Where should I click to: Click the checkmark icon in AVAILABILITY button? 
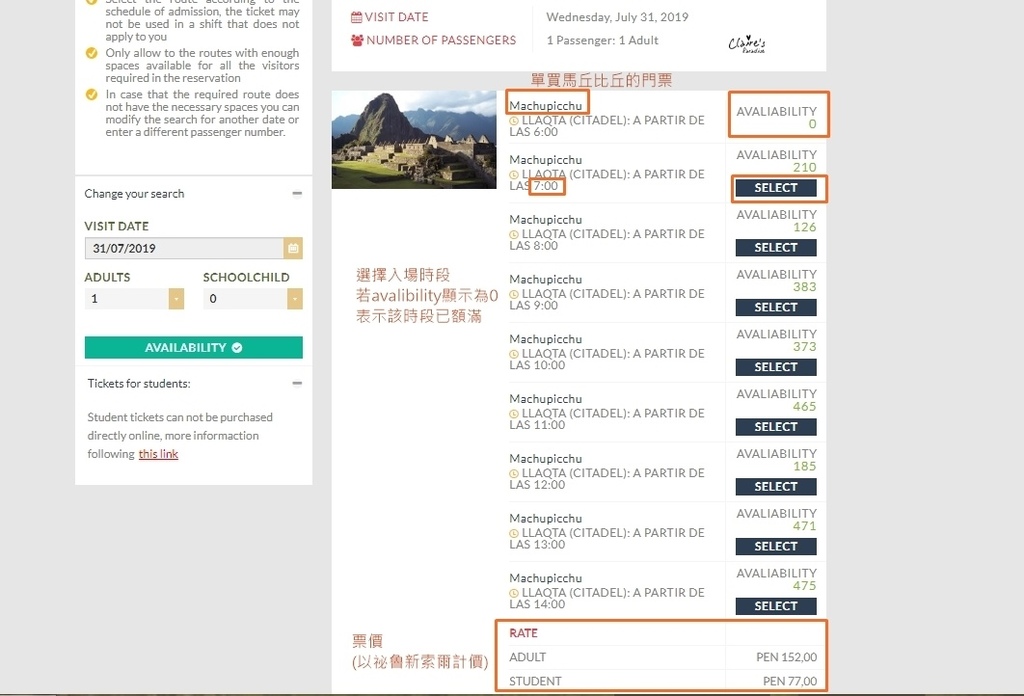pos(237,348)
